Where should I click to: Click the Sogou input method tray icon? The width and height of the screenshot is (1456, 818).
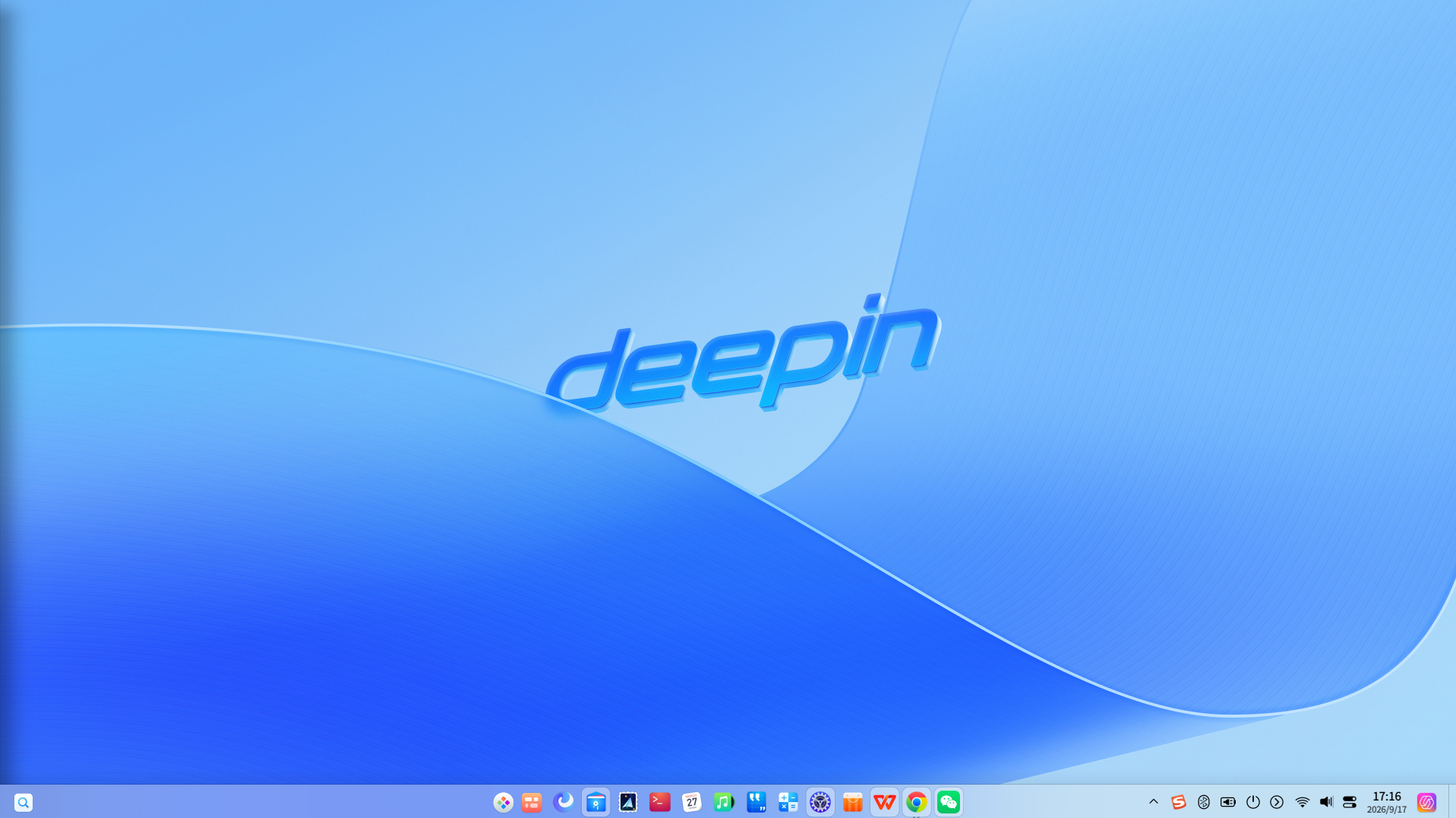tap(1179, 802)
